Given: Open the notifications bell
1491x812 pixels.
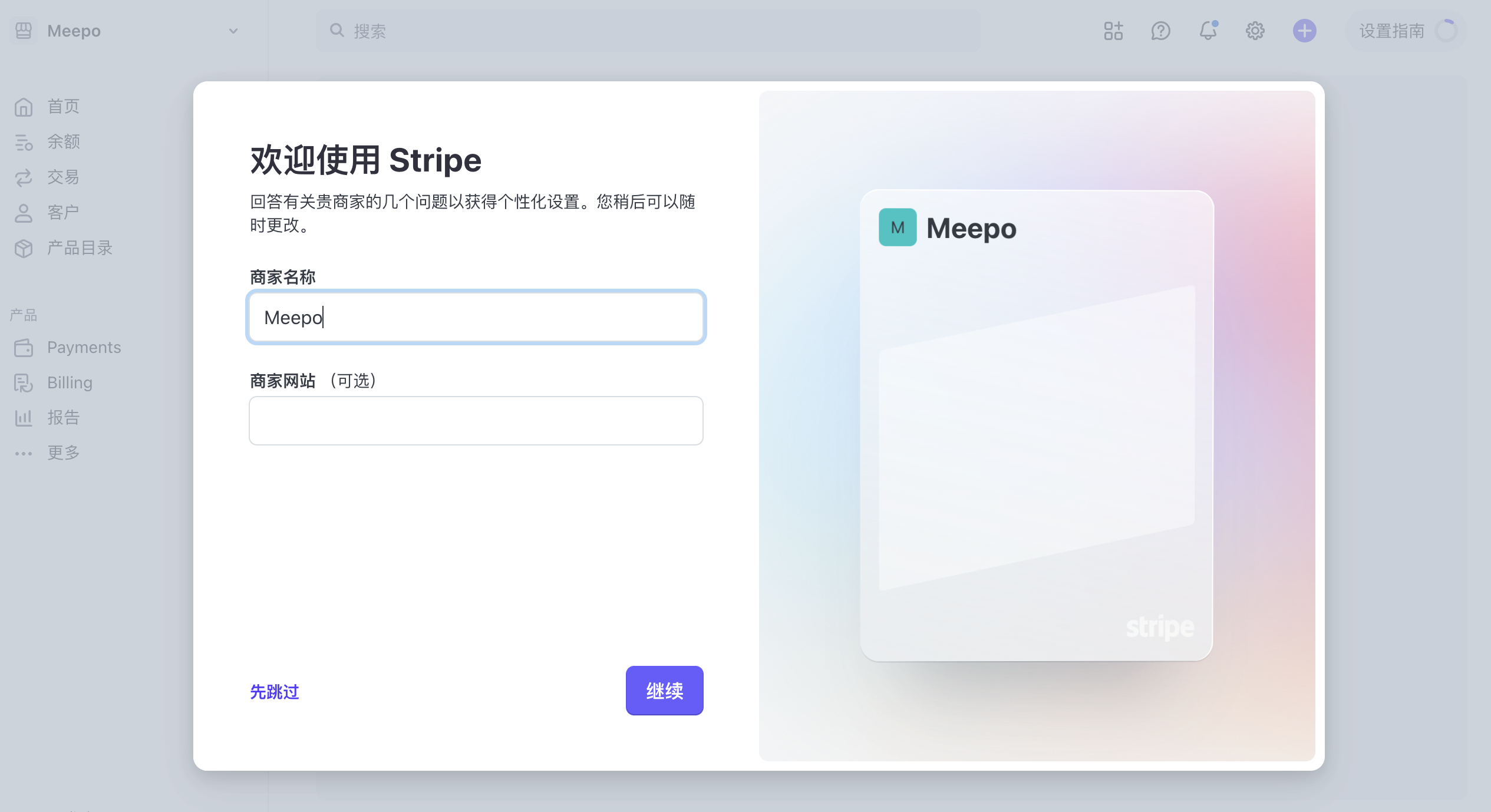Looking at the screenshot, I should pos(1208,31).
